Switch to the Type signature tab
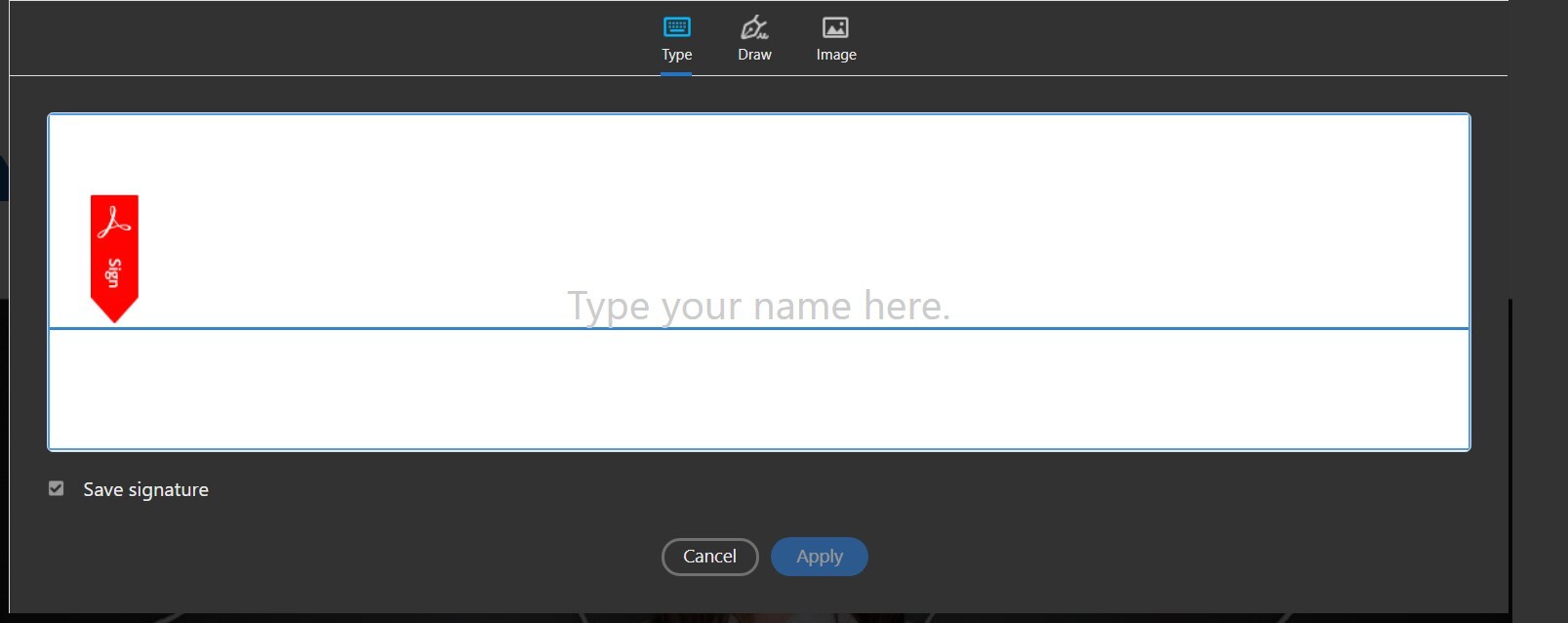 coord(676,39)
